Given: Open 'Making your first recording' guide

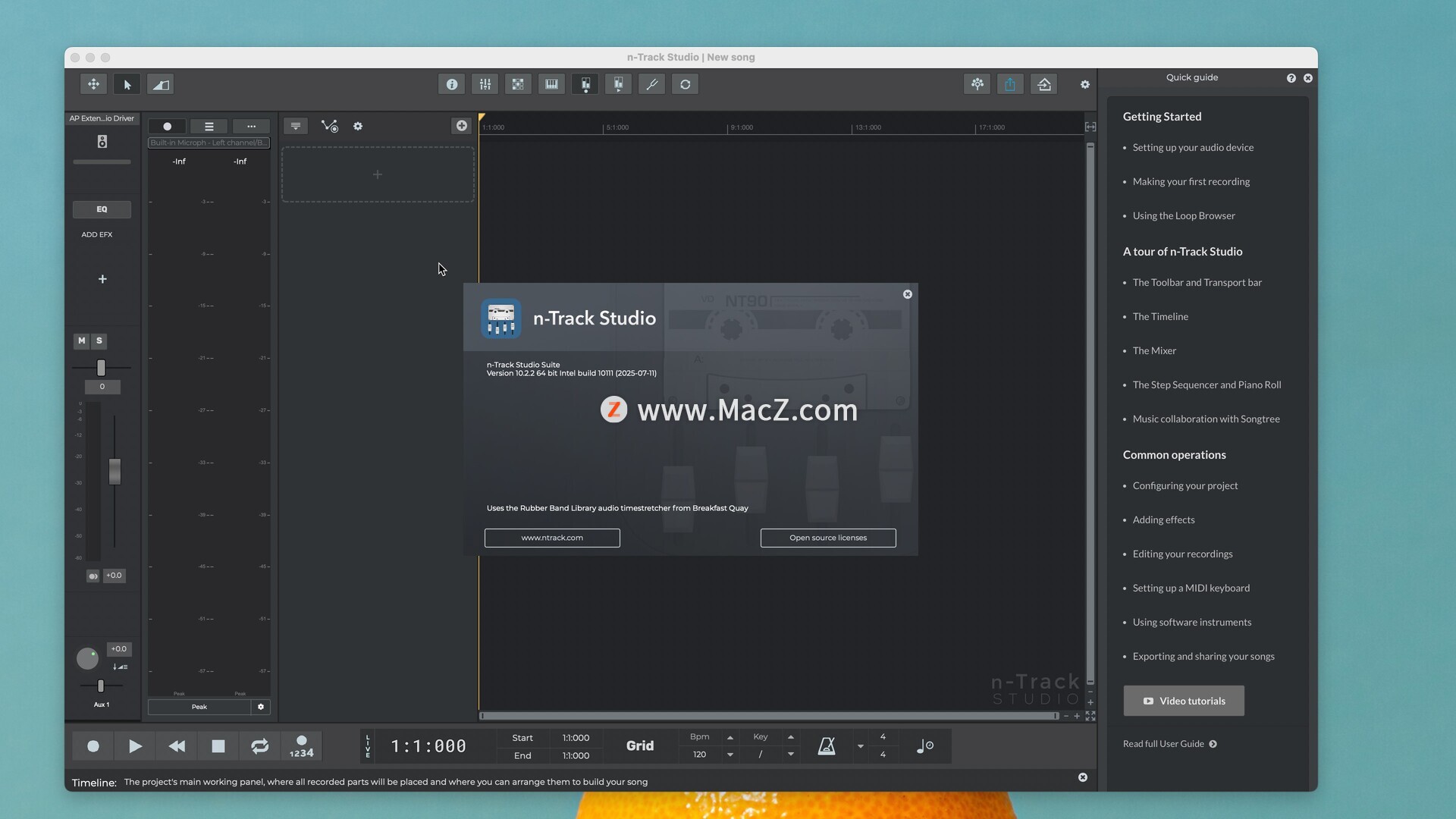Looking at the screenshot, I should (1191, 182).
